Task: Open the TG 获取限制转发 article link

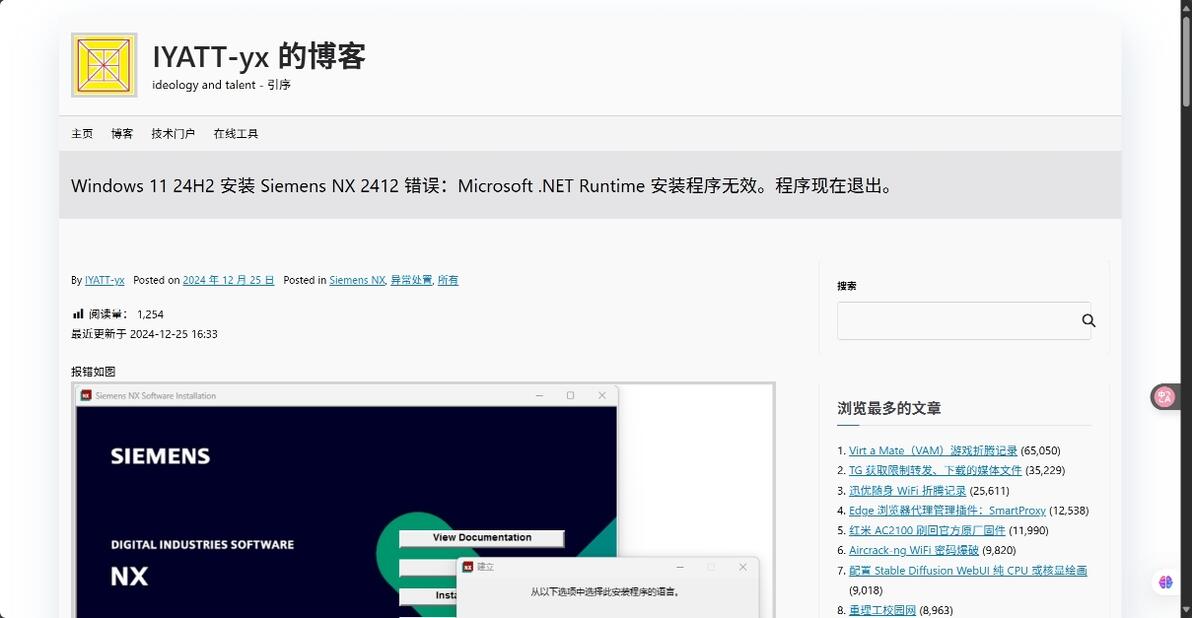Action: 935,471
